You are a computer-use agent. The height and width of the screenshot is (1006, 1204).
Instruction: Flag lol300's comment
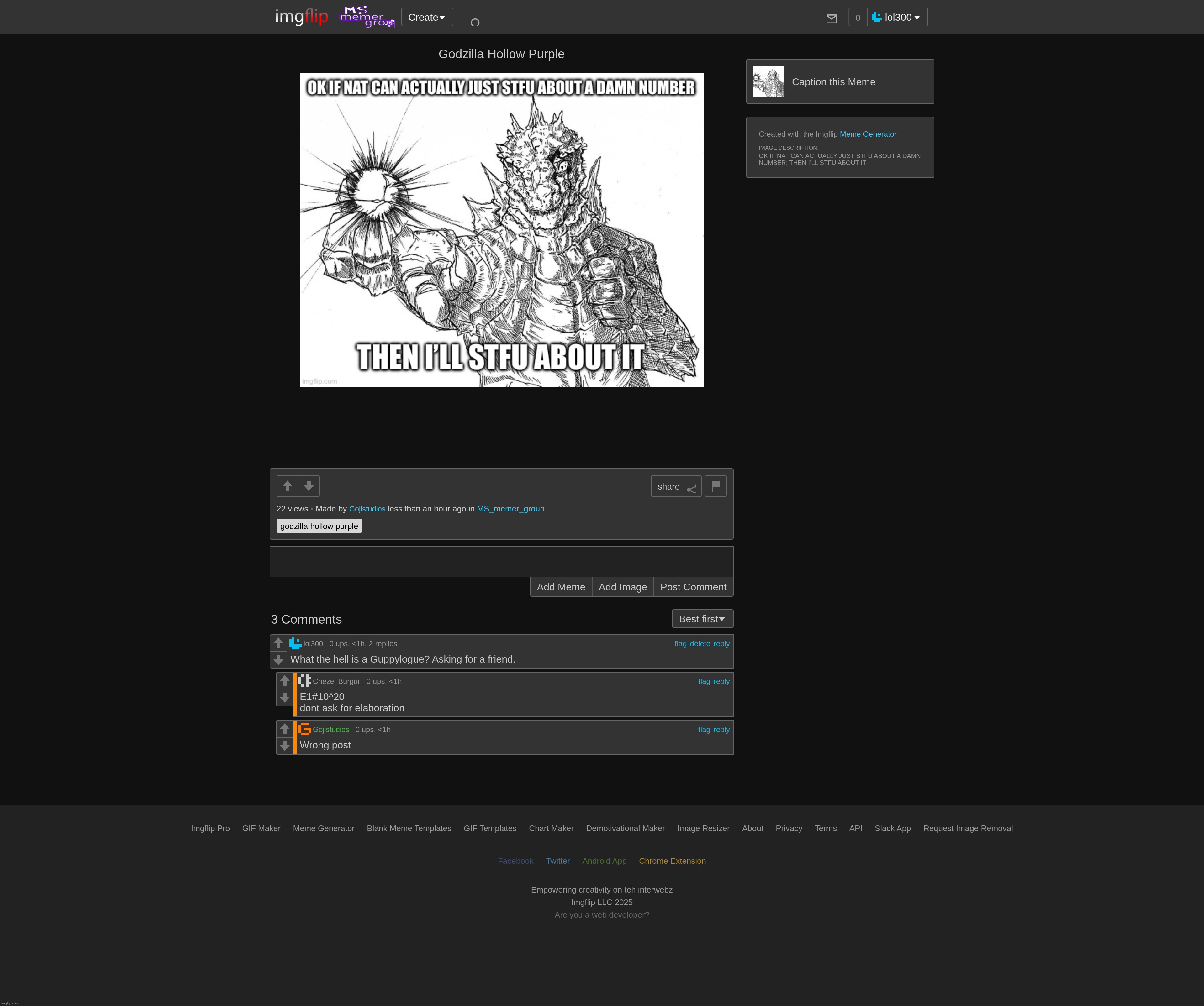click(x=681, y=644)
